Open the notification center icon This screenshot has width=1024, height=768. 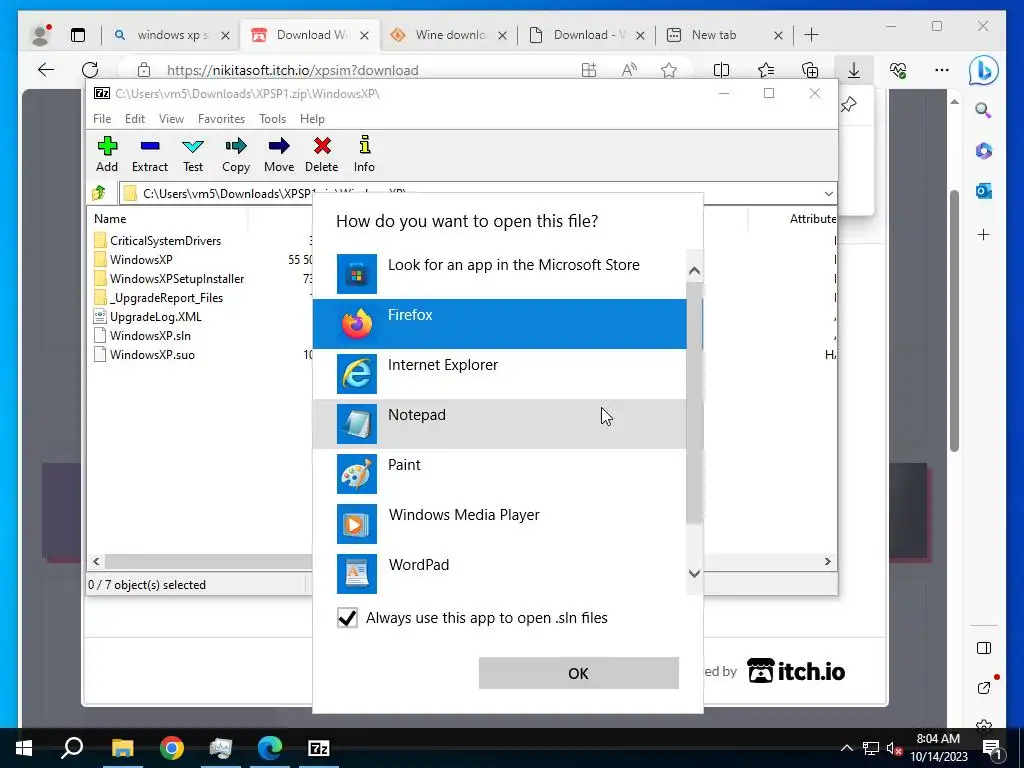(x=991, y=749)
